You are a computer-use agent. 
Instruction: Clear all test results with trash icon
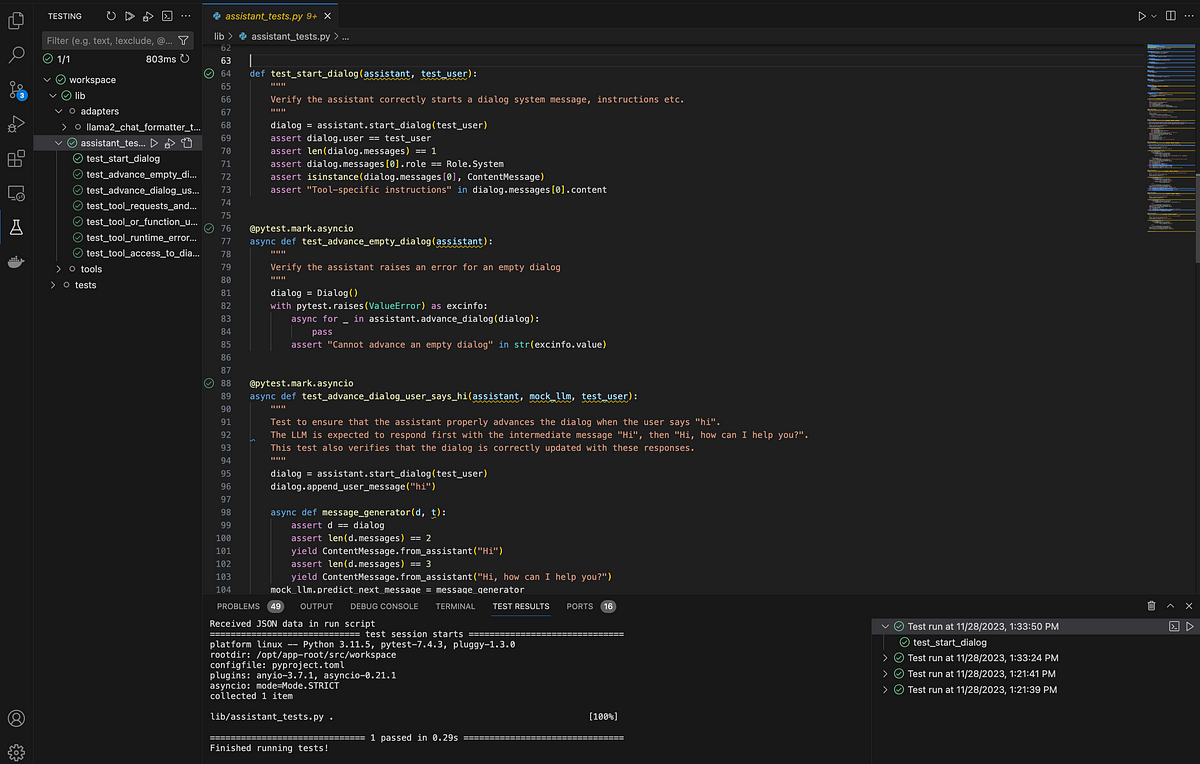pyautogui.click(x=1152, y=606)
